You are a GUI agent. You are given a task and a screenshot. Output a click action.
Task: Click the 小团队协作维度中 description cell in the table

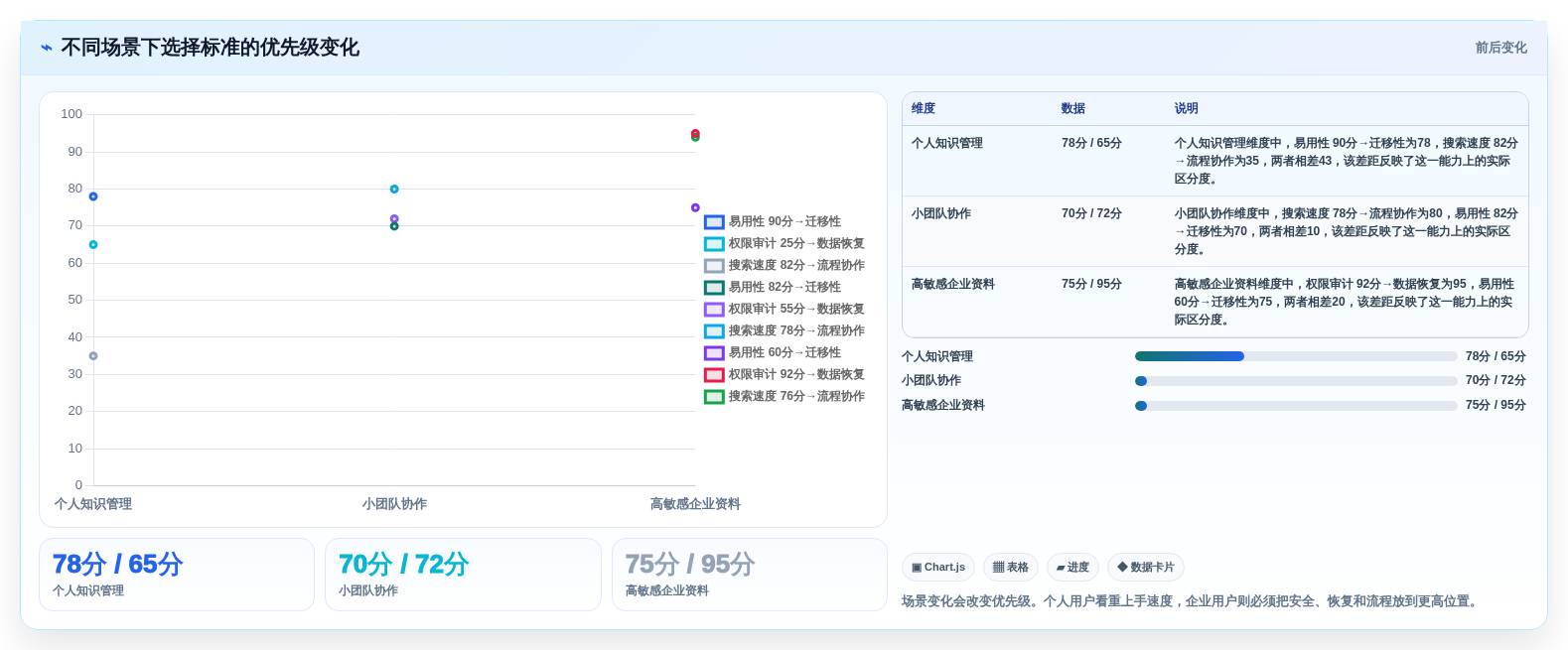(x=1346, y=231)
